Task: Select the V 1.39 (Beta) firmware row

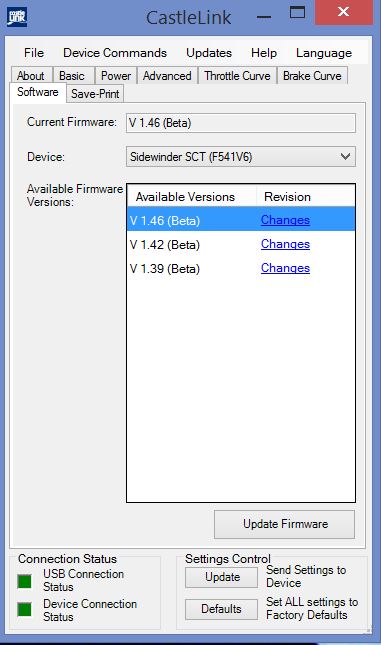Action: click(x=241, y=269)
